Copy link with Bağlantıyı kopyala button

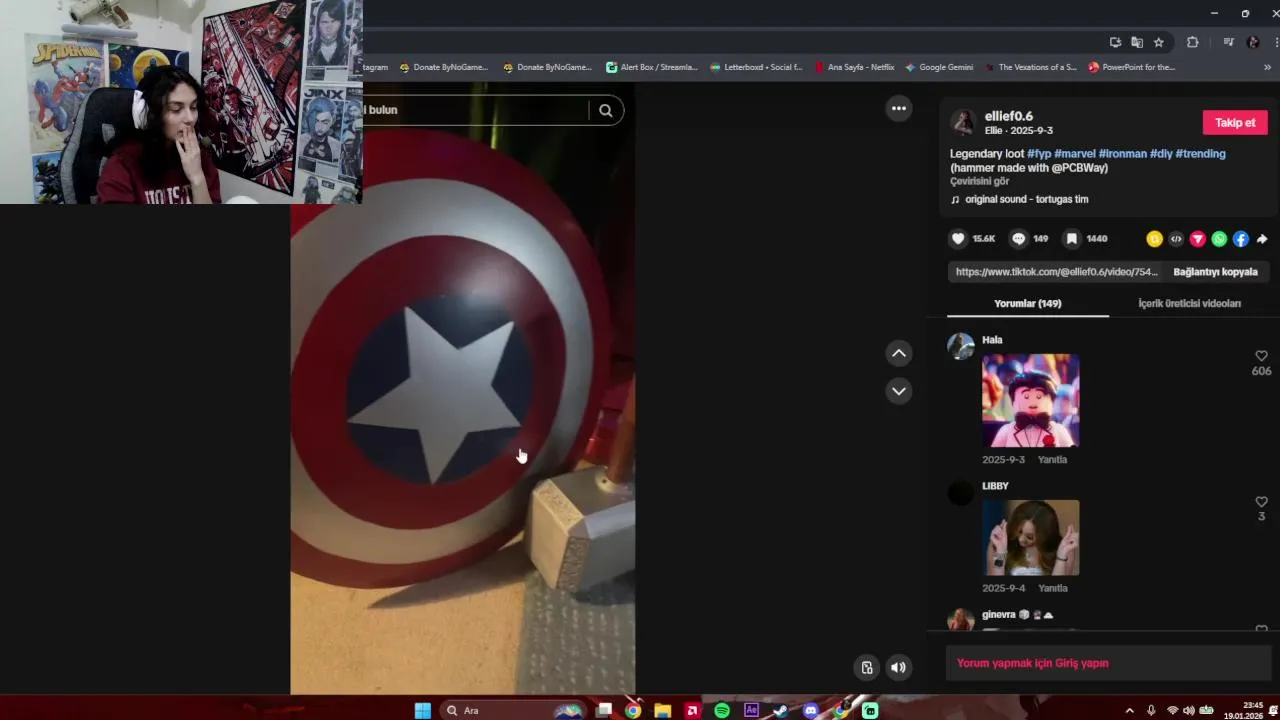1215,272
